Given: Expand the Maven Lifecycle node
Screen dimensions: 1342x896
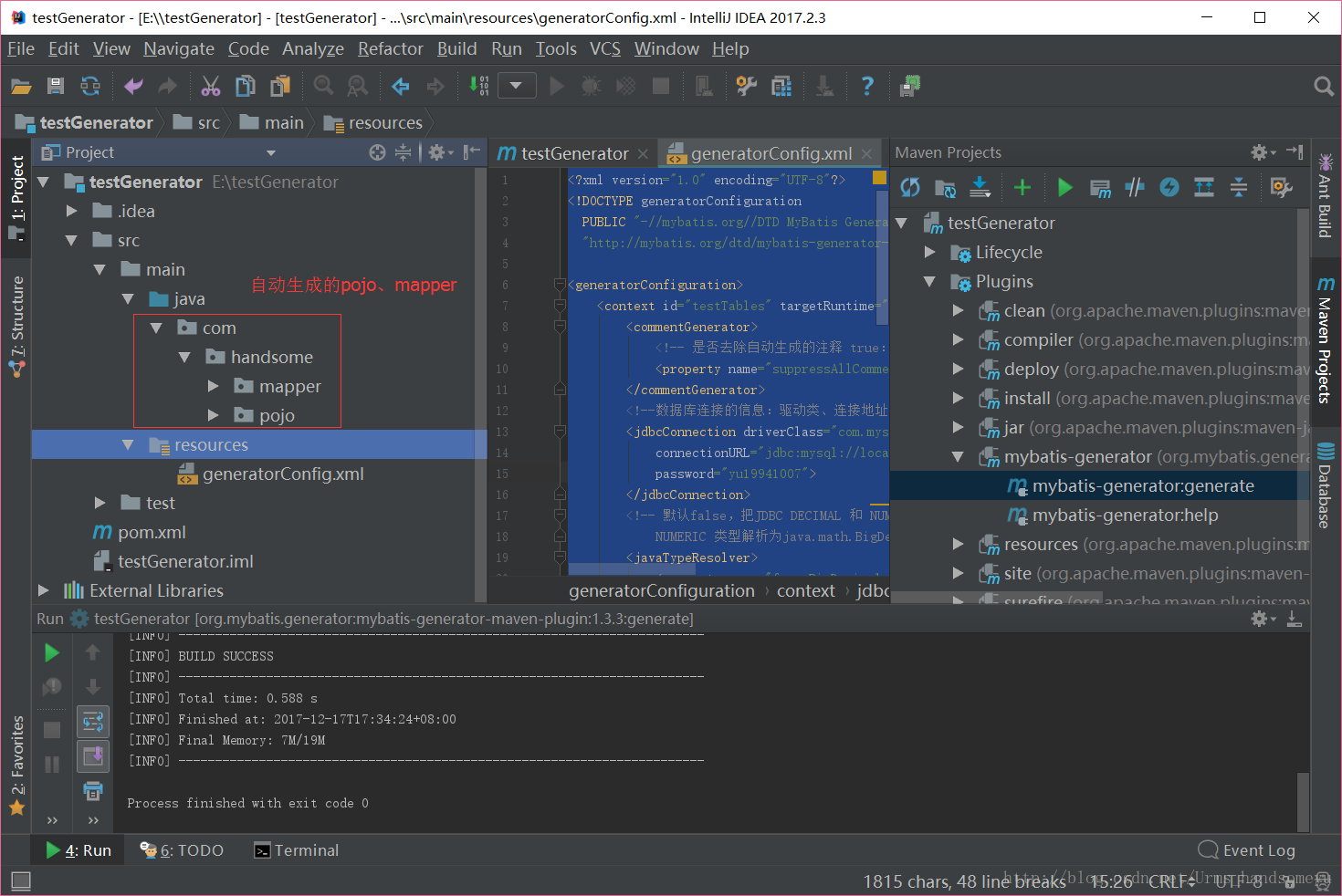Looking at the screenshot, I should (x=929, y=252).
